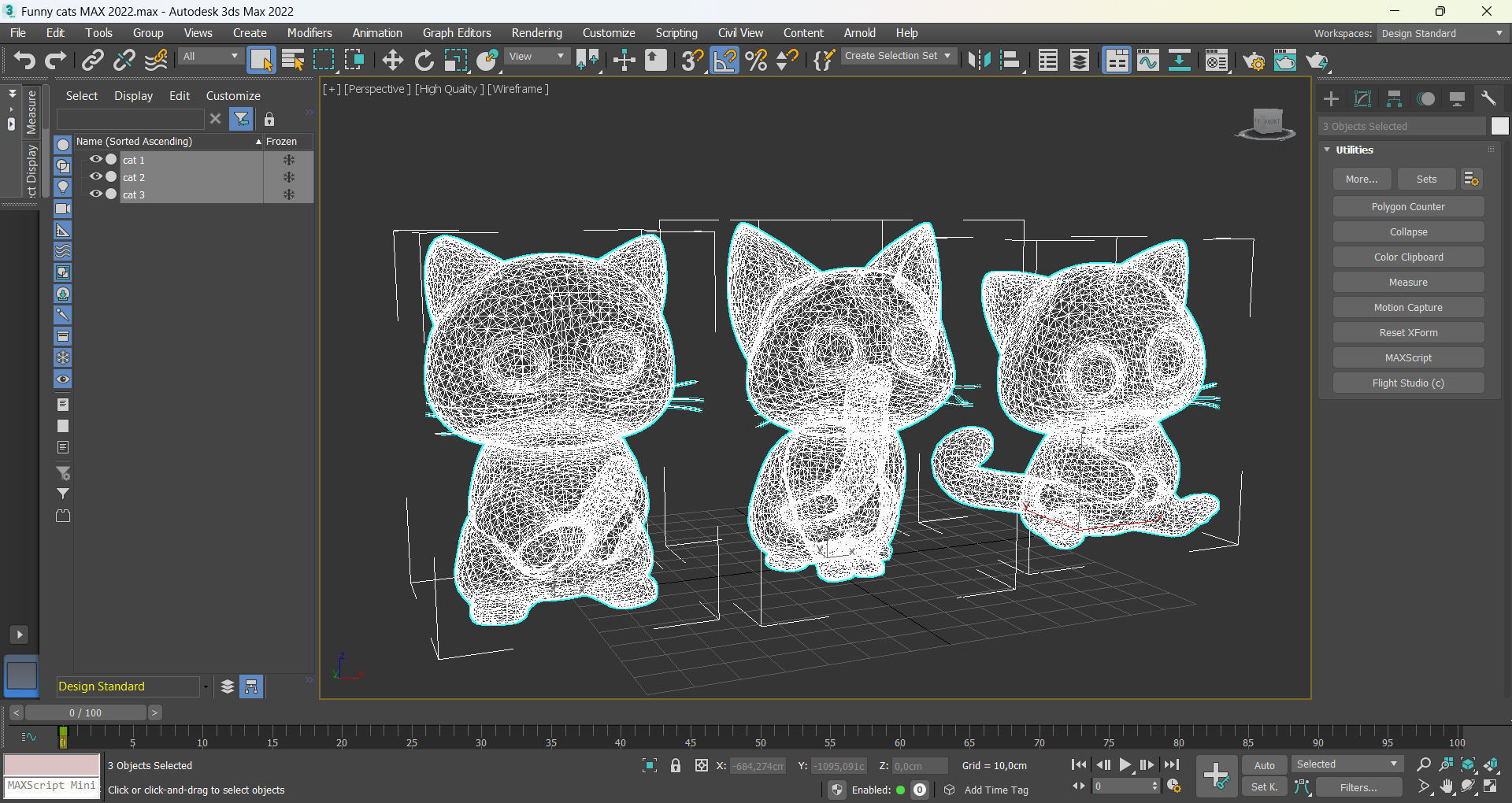1512x803 pixels.
Task: Toggle the Selection Lock padlock
Action: [675, 765]
